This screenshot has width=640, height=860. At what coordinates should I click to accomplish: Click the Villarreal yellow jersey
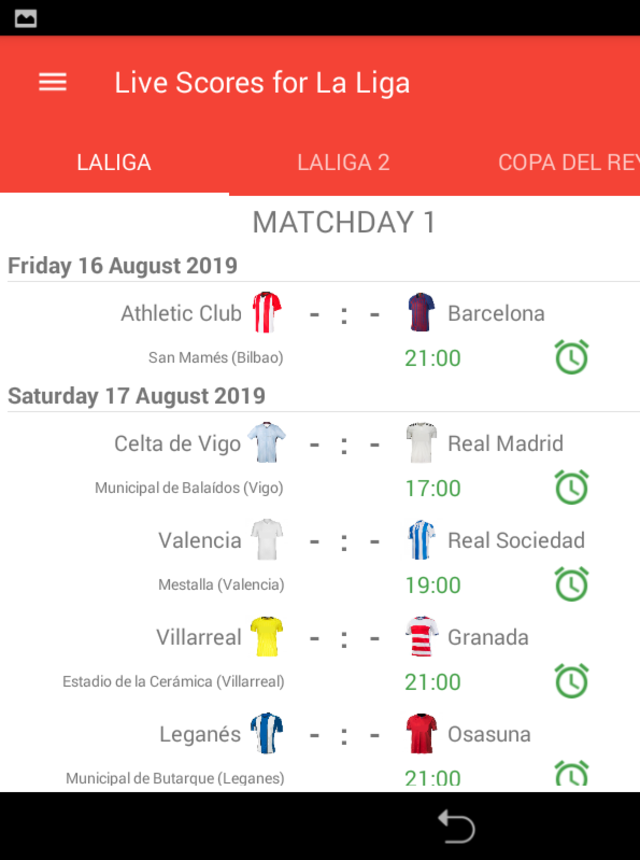pyautogui.click(x=267, y=637)
